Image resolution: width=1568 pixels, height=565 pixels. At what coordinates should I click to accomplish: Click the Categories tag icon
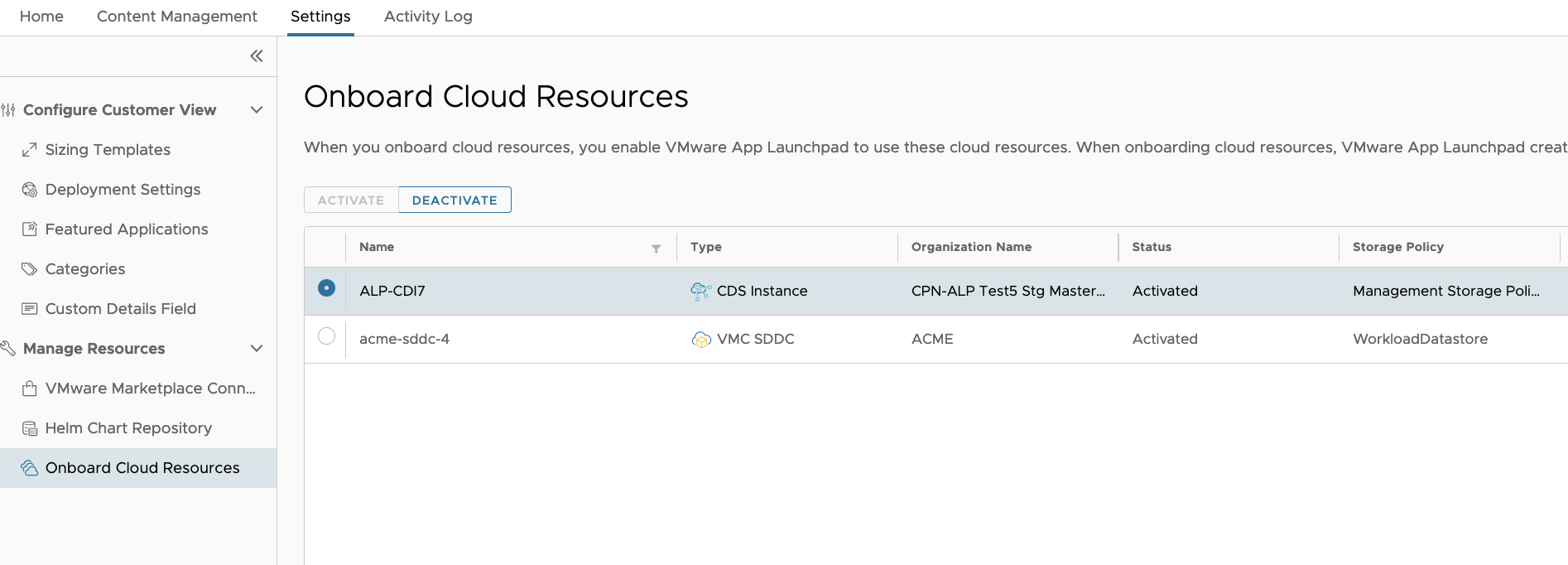tap(29, 269)
